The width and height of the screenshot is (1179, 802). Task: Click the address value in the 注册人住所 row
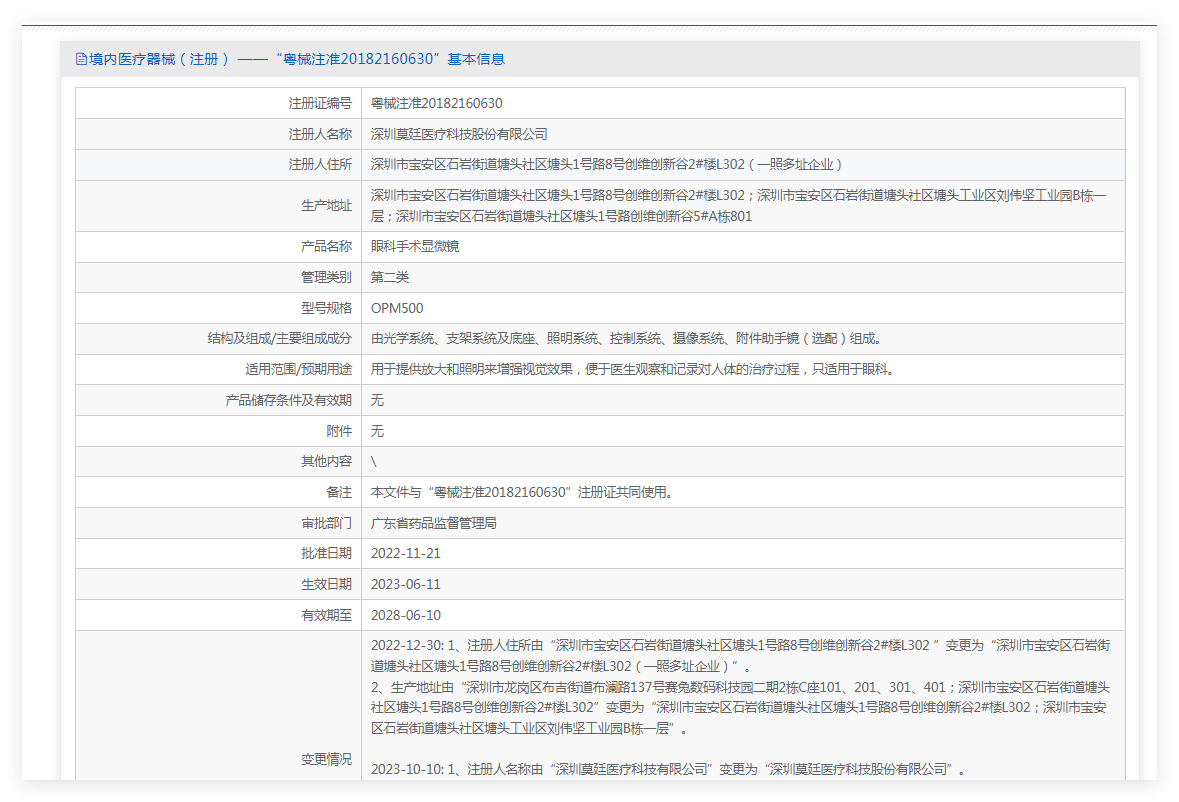[606, 164]
